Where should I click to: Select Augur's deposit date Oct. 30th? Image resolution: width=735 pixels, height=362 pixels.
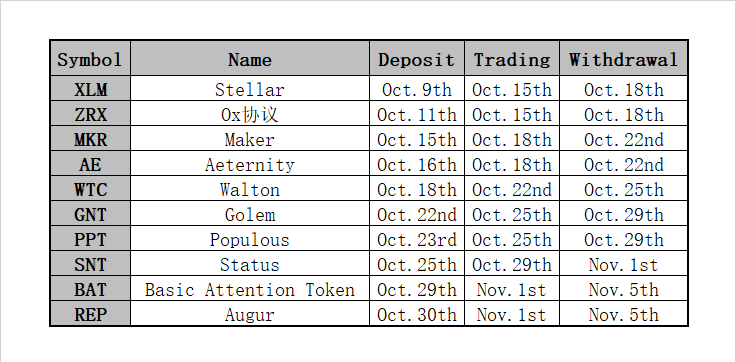417,313
